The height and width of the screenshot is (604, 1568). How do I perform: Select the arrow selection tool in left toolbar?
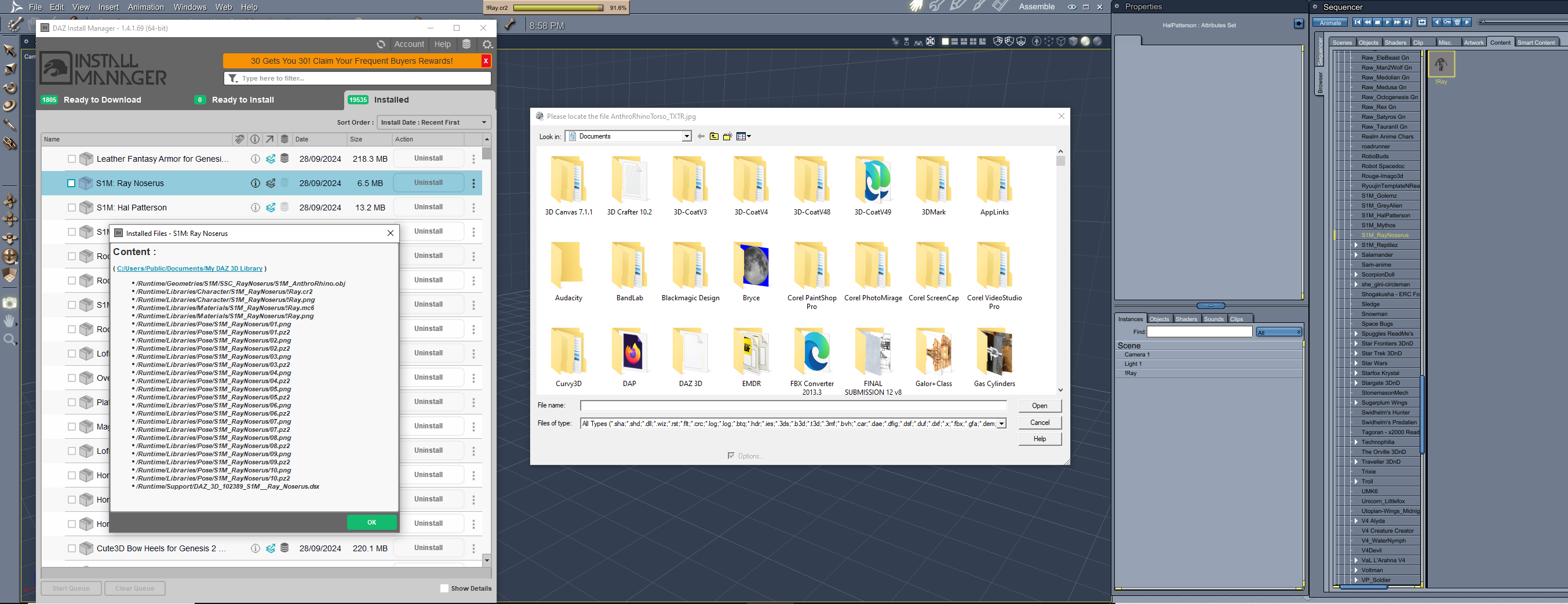coord(10,50)
